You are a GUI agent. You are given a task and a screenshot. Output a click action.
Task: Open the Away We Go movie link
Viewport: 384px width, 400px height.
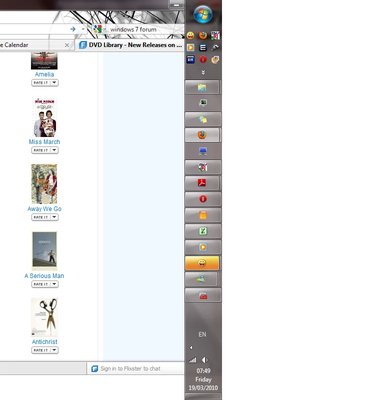coord(44,209)
